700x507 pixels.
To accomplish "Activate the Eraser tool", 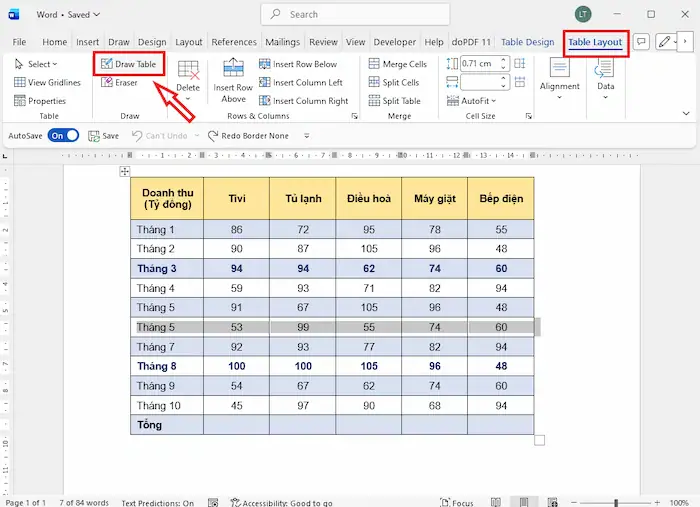I will pos(119,83).
